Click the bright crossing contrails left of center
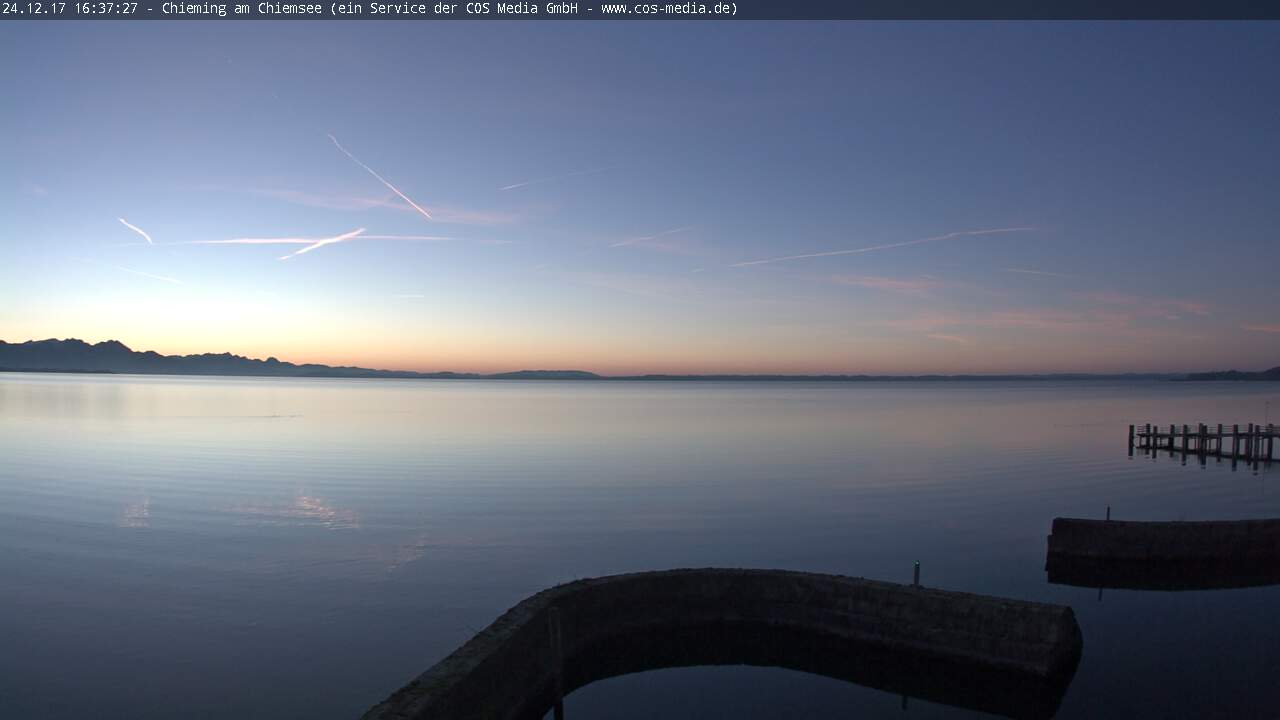The image size is (1280, 720). pyautogui.click(x=320, y=242)
